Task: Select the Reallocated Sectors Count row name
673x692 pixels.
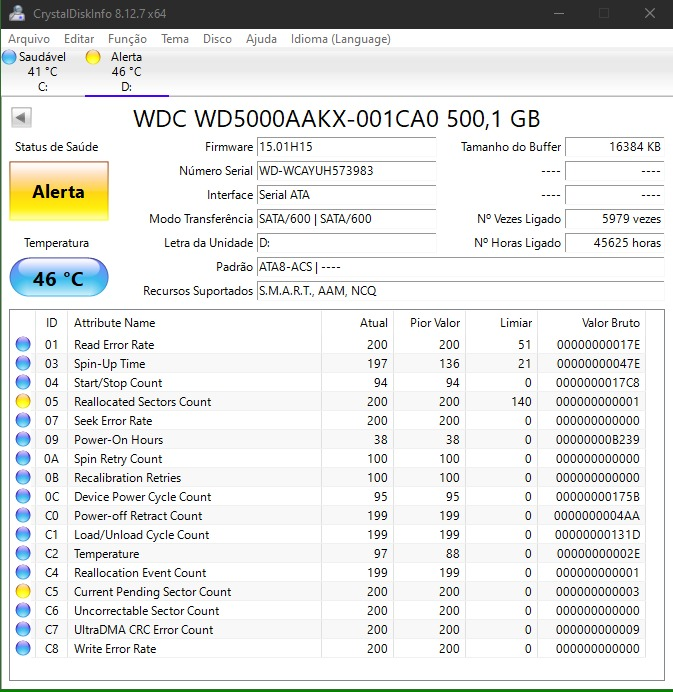Action: [143, 402]
